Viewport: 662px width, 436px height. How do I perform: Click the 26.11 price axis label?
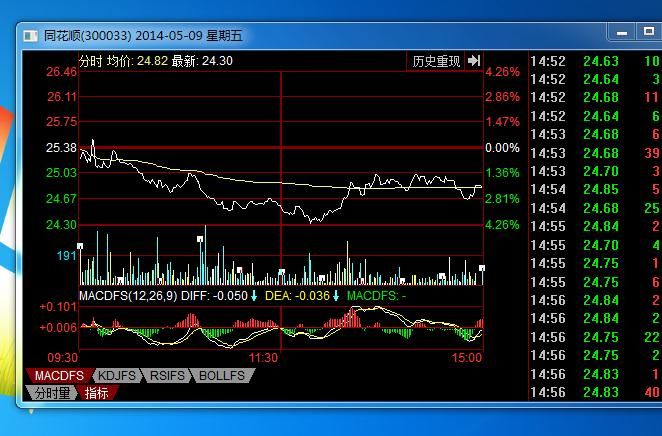point(62,97)
